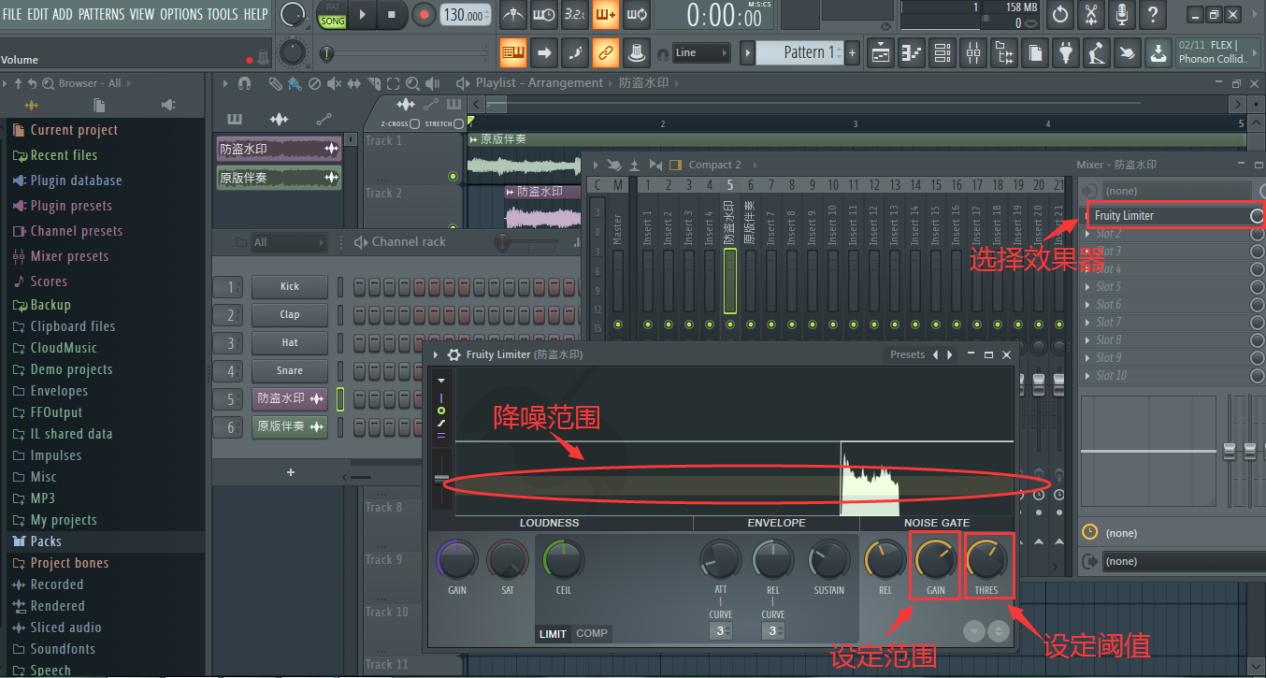Click the record button in the transport
The image size is (1266, 678).
pos(422,15)
